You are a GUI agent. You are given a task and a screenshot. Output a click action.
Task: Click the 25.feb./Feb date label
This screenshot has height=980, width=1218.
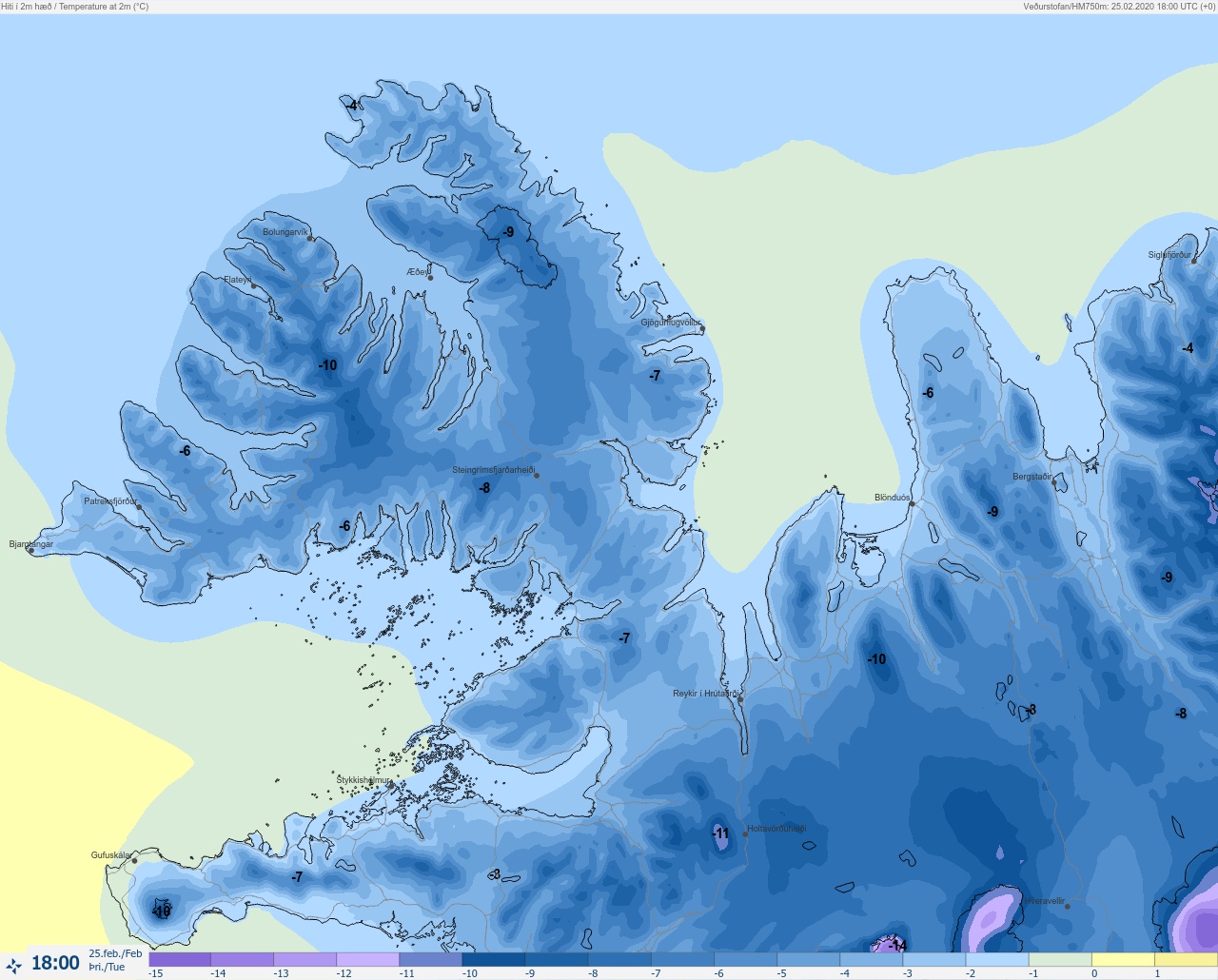(x=115, y=953)
